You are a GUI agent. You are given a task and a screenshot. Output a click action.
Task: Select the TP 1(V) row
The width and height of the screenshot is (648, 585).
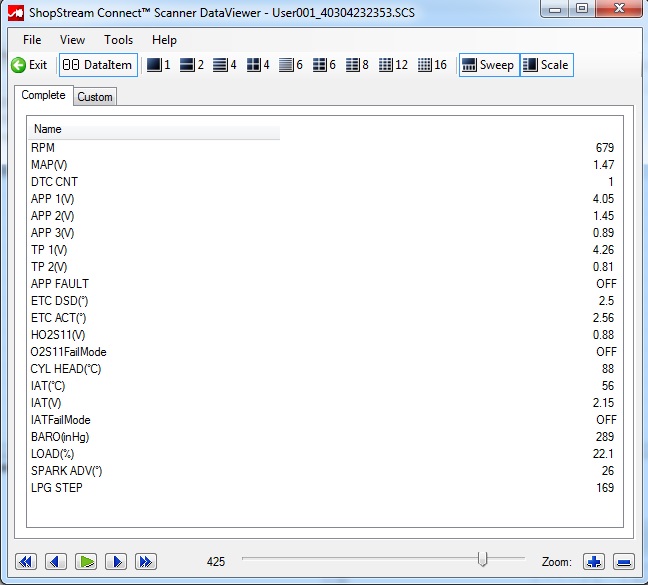click(x=324, y=250)
